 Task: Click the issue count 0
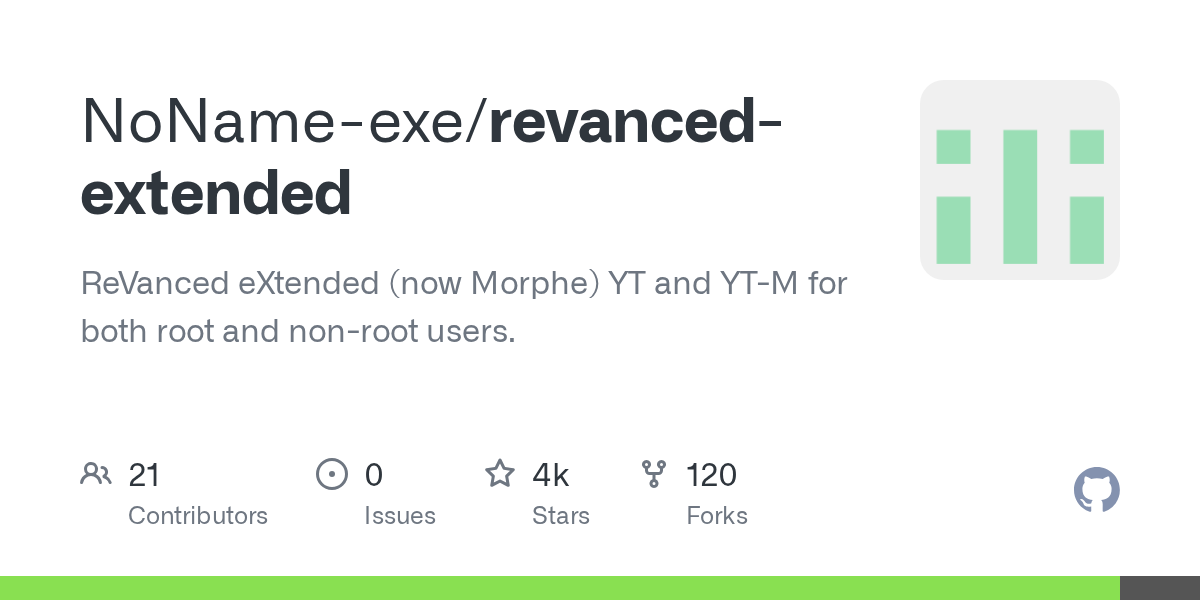click(373, 475)
